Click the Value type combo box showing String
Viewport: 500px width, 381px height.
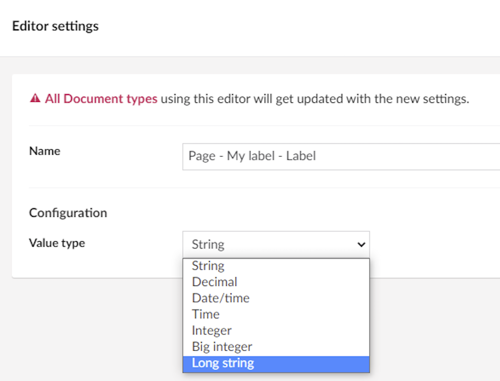coord(276,244)
